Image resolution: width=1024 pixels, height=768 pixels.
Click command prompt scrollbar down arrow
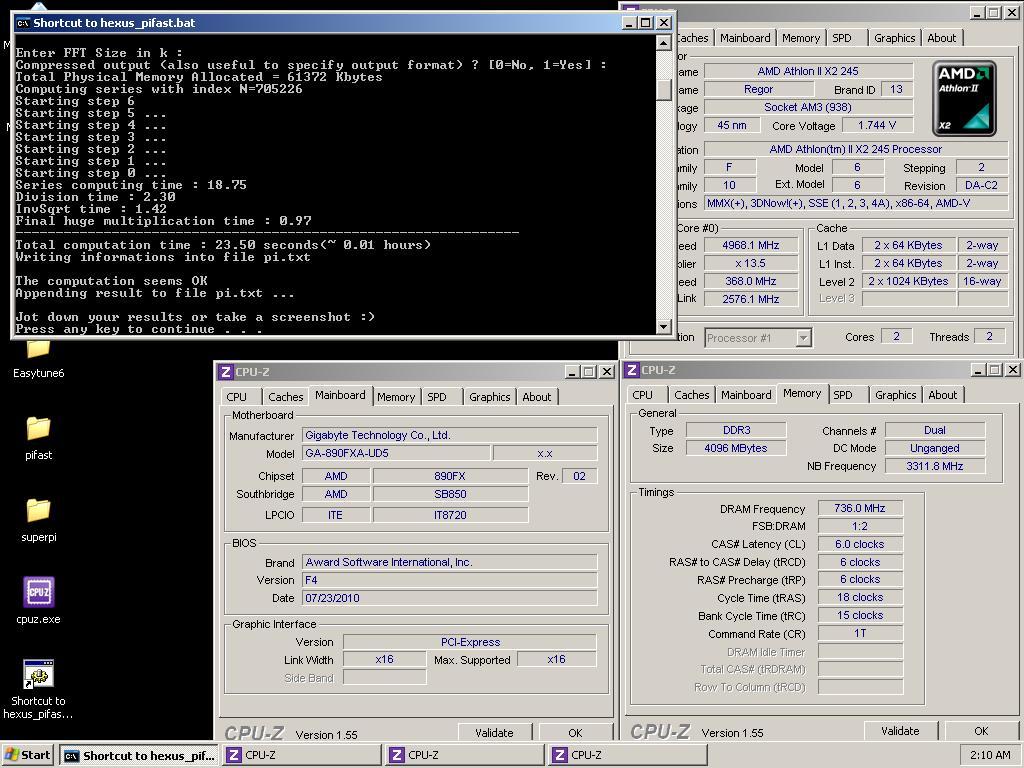tap(664, 327)
